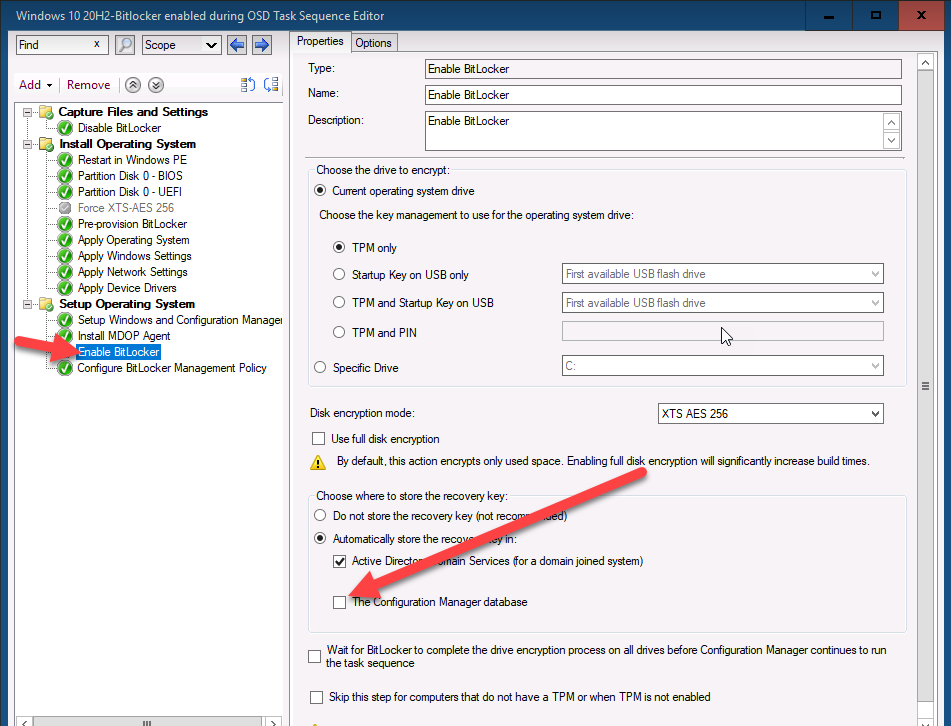Viewport: 951px width, 726px height.
Task: Click green check icon of Configure BitLocker Management Policy
Action: [x=65, y=368]
